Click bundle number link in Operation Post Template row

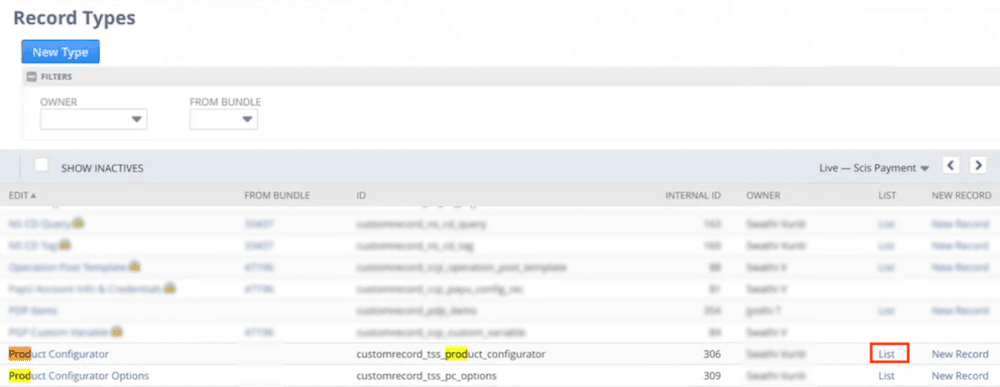(x=260, y=268)
